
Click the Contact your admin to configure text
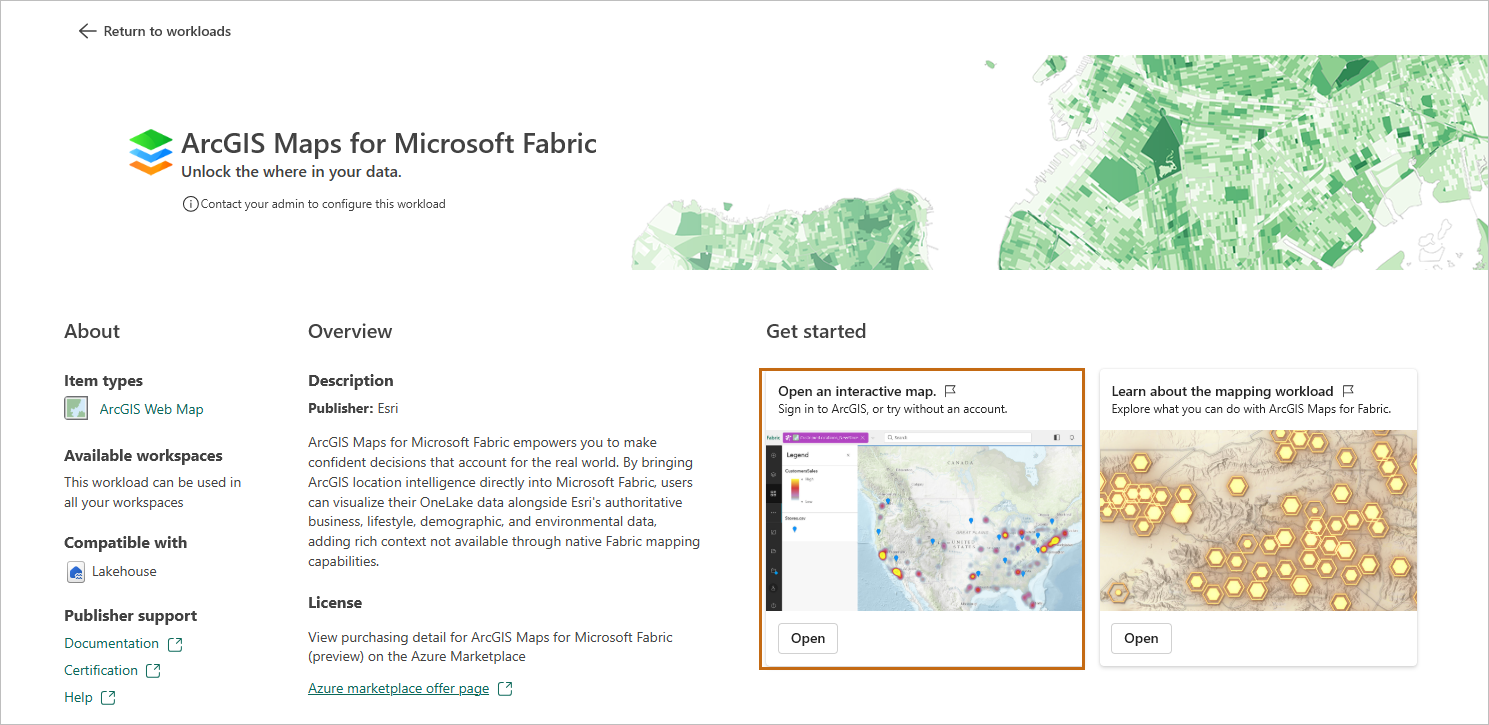pyautogui.click(x=323, y=204)
